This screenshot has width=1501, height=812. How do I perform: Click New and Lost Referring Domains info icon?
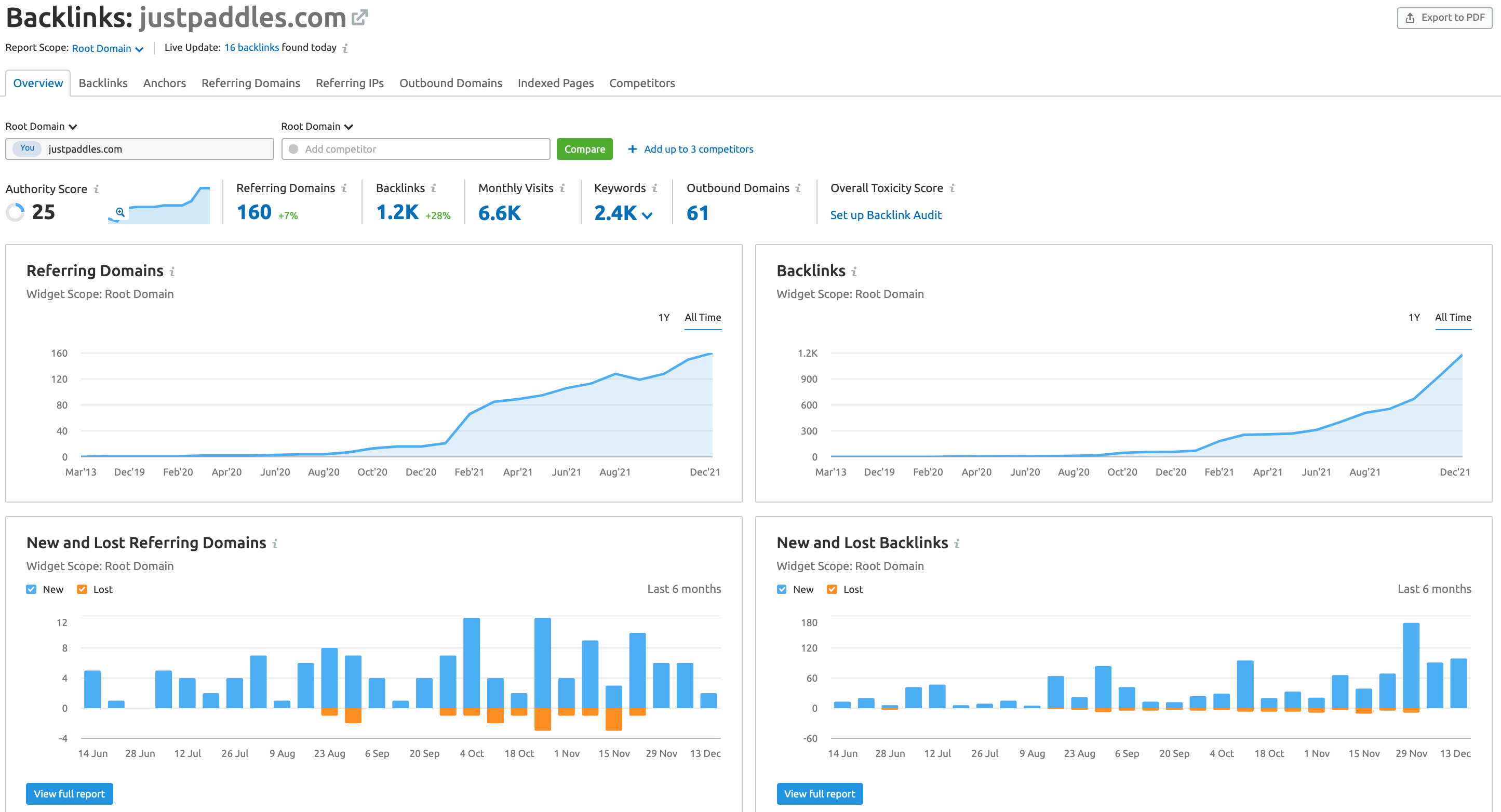tap(274, 544)
